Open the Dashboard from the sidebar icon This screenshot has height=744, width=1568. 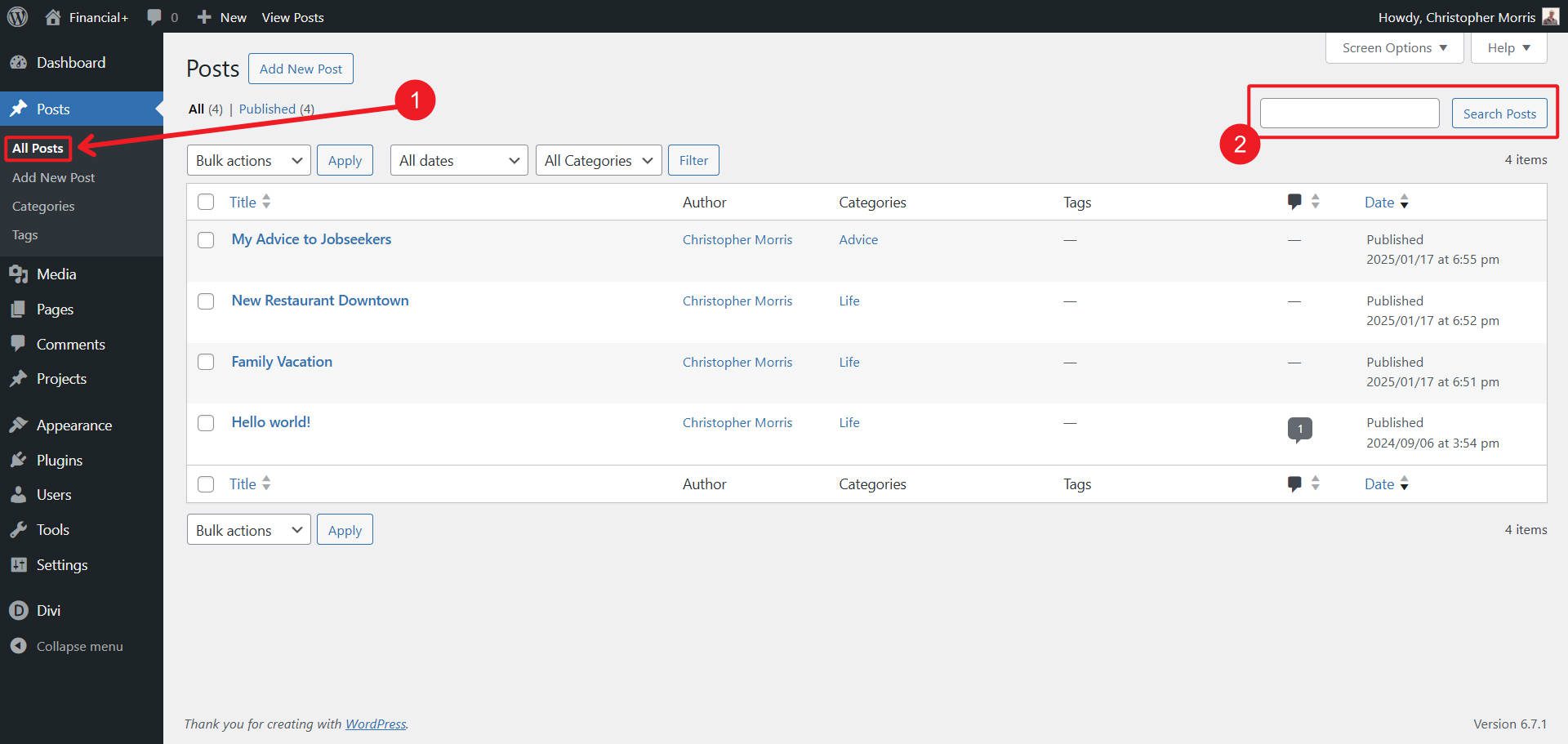19,62
